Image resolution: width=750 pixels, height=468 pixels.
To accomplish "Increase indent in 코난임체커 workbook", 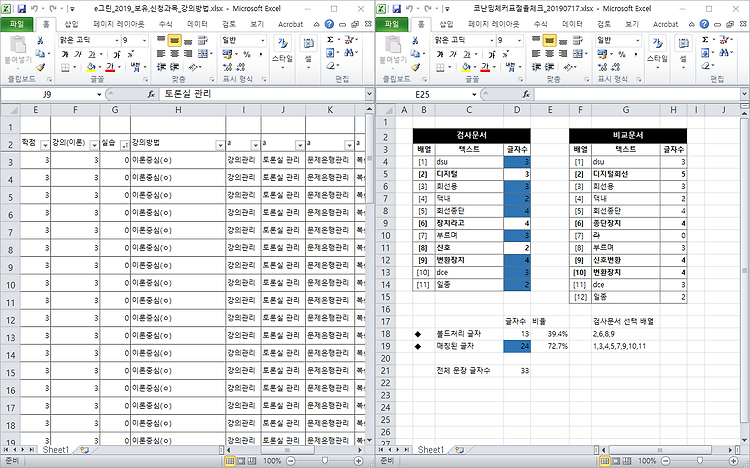I will 550,67.
